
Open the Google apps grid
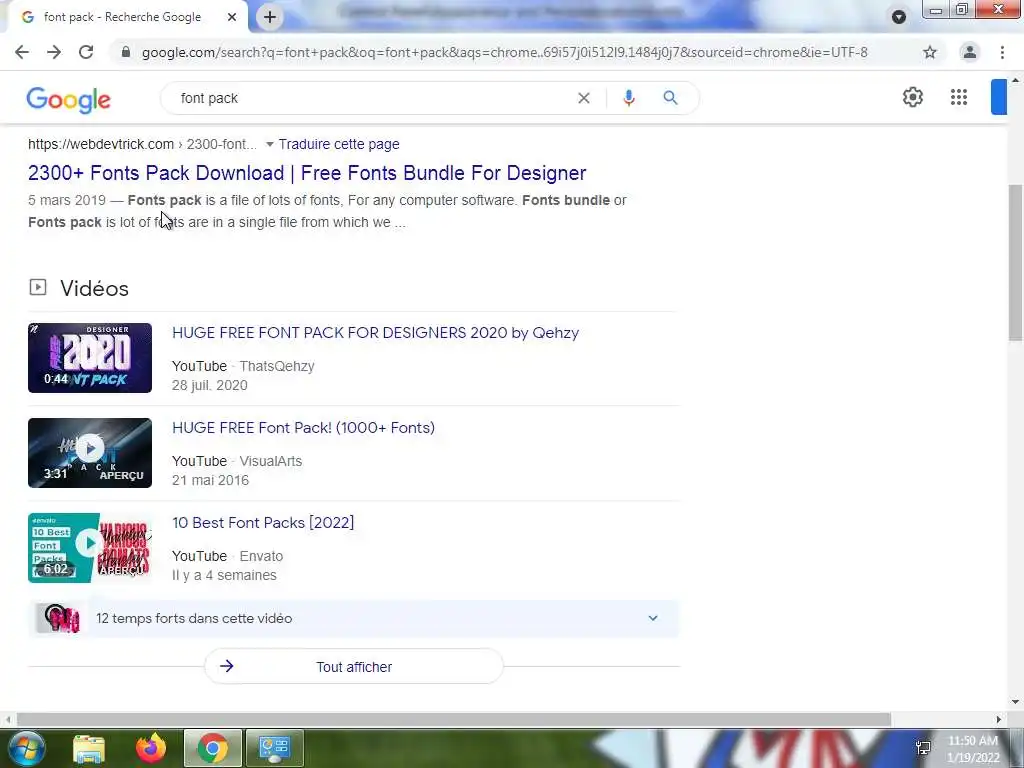(x=959, y=97)
